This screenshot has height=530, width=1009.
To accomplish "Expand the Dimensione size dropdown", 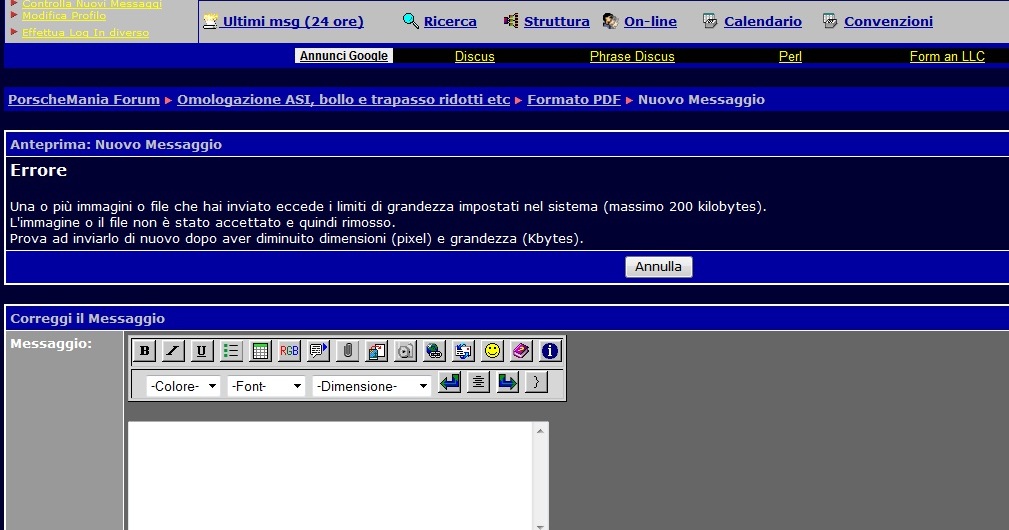I will pos(371,386).
